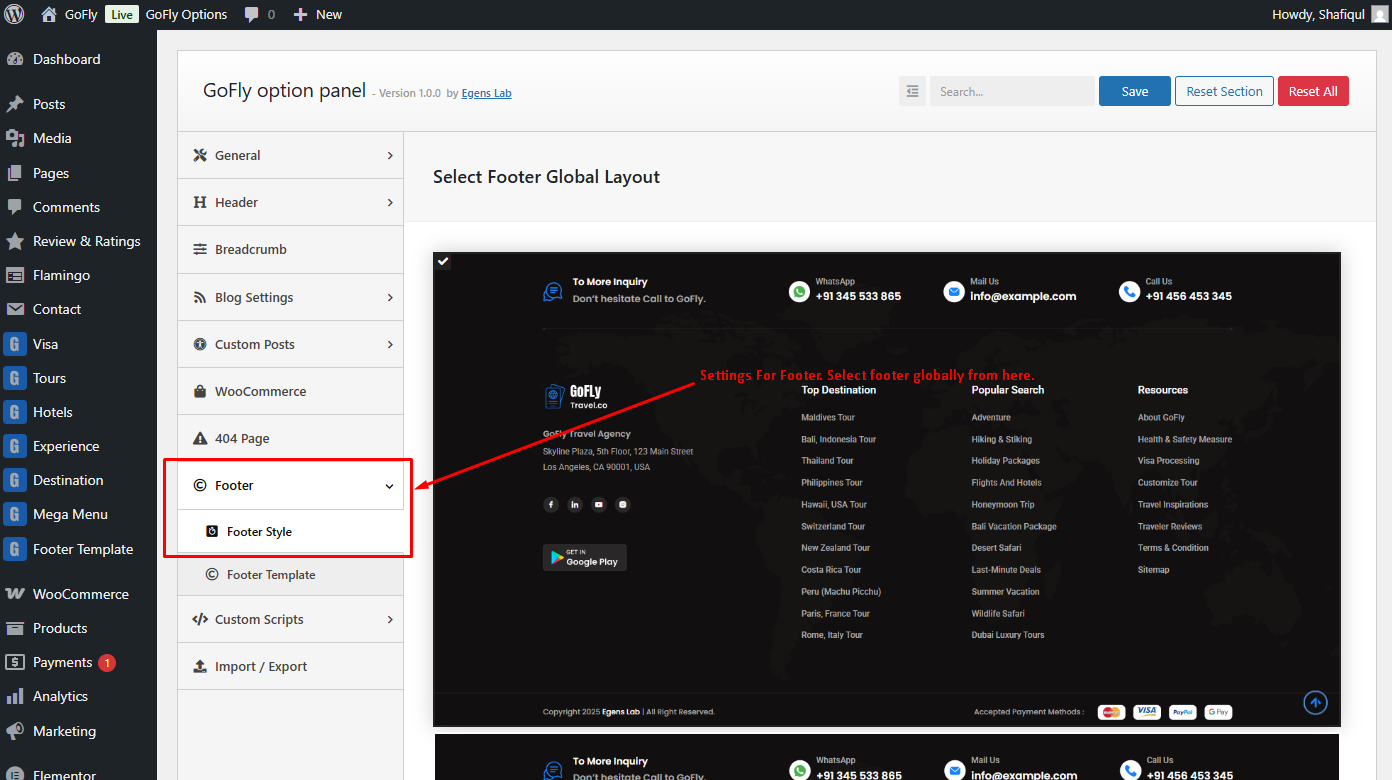Click the Mega Menu G icon

(x=14, y=514)
